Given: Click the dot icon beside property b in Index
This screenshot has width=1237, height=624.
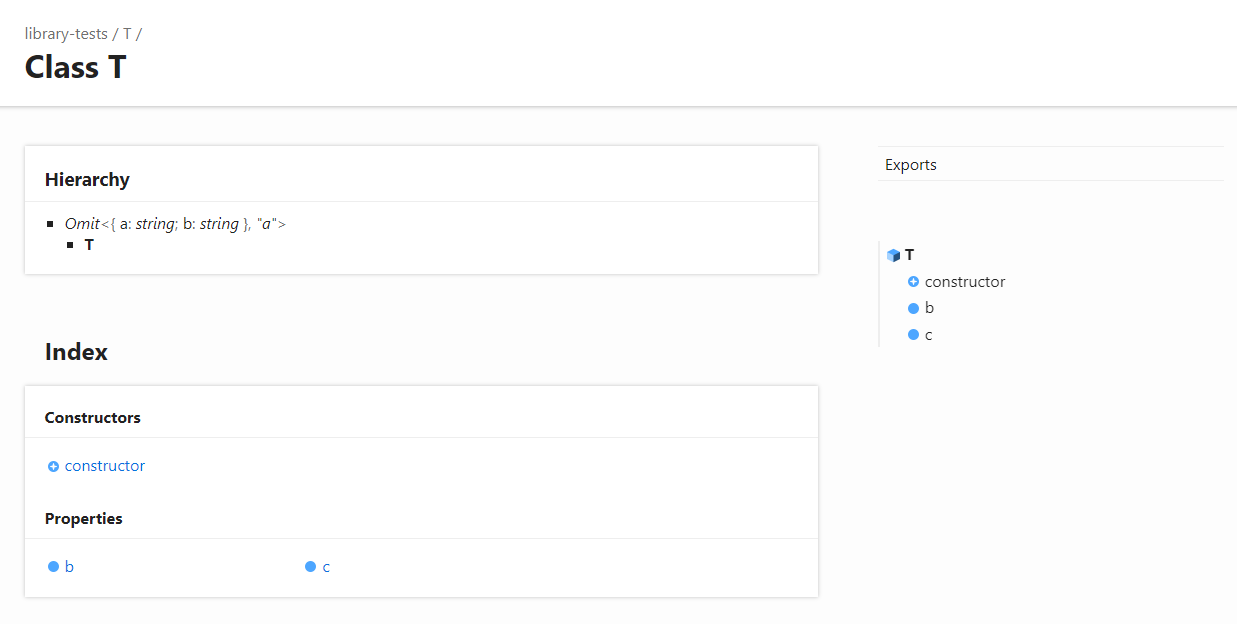Looking at the screenshot, I should pyautogui.click(x=52, y=566).
